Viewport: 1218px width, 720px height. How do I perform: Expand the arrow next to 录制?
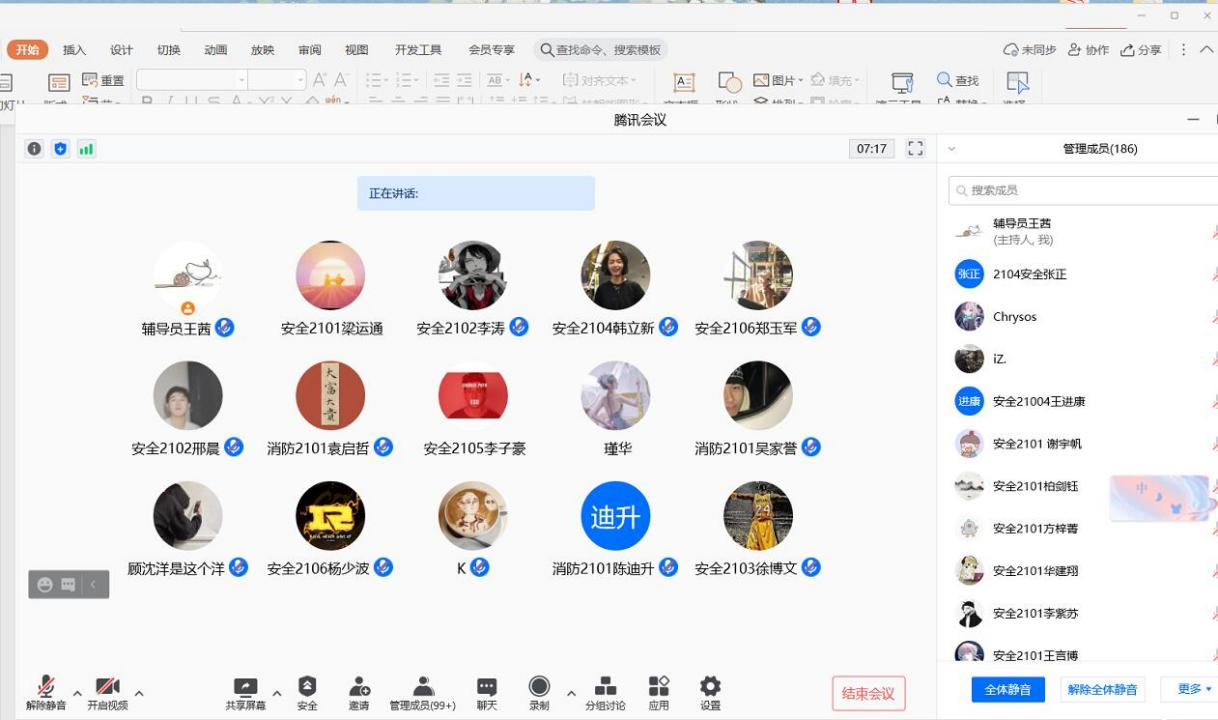571,693
